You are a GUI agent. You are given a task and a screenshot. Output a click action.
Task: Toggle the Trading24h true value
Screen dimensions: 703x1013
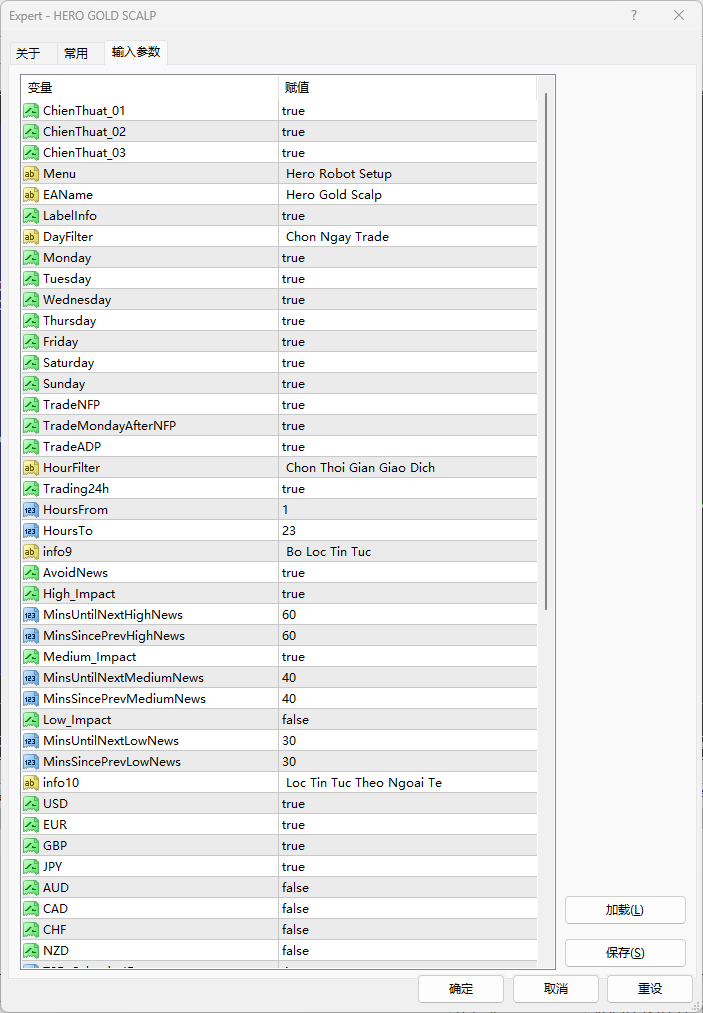pos(407,489)
